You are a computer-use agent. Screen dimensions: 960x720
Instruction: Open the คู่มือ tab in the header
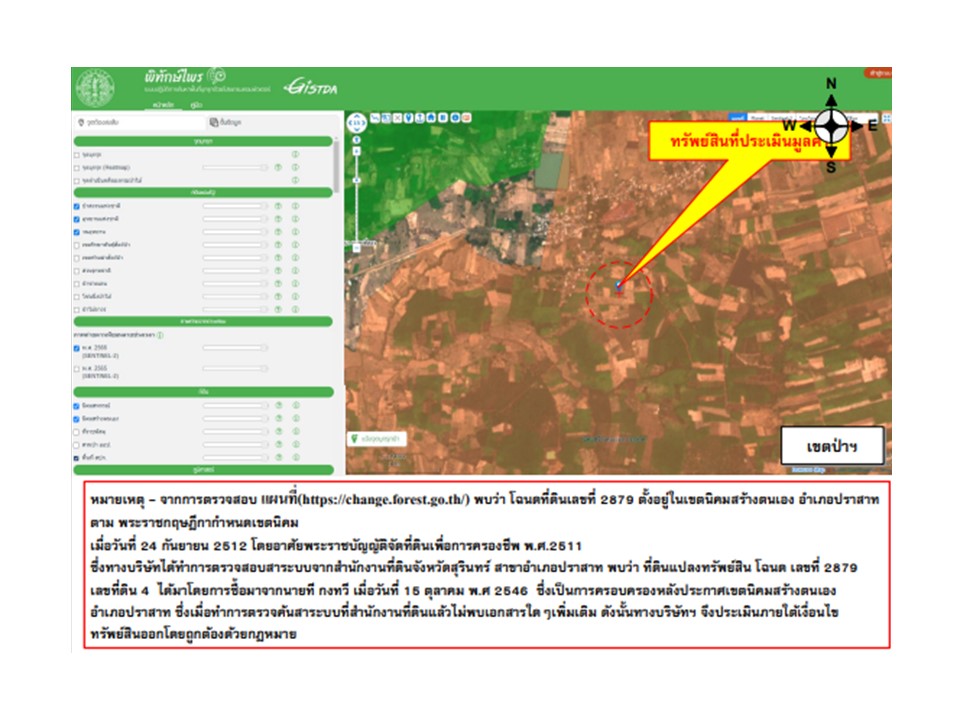click(197, 103)
